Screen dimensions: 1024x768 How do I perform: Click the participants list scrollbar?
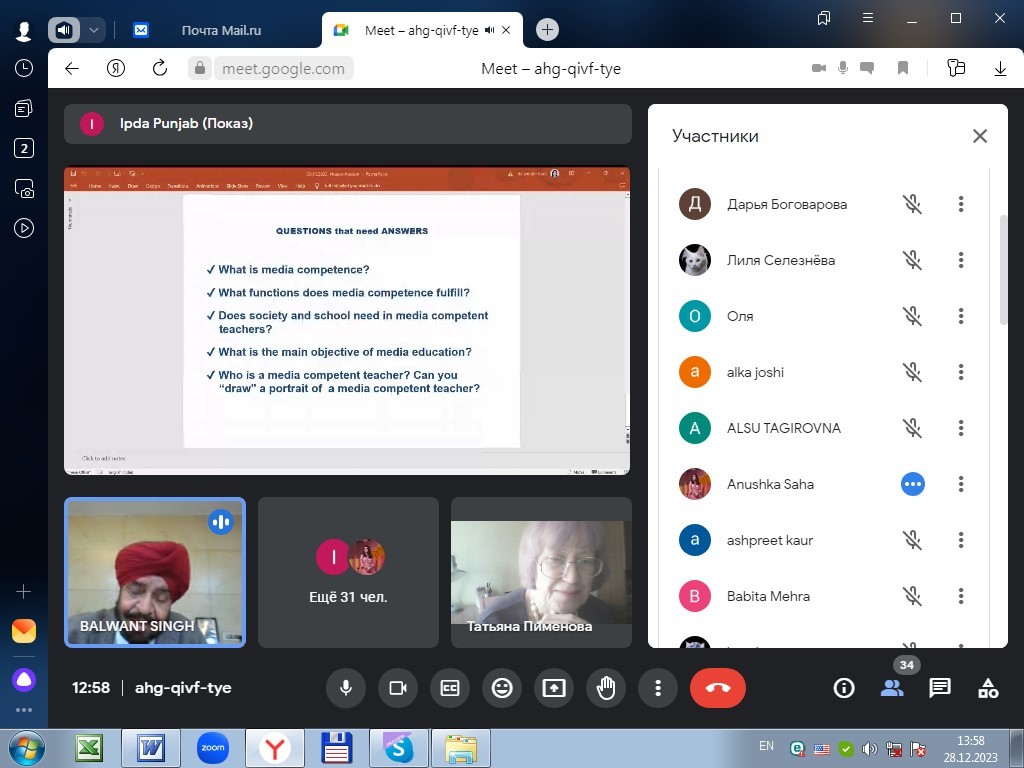coord(1003,270)
